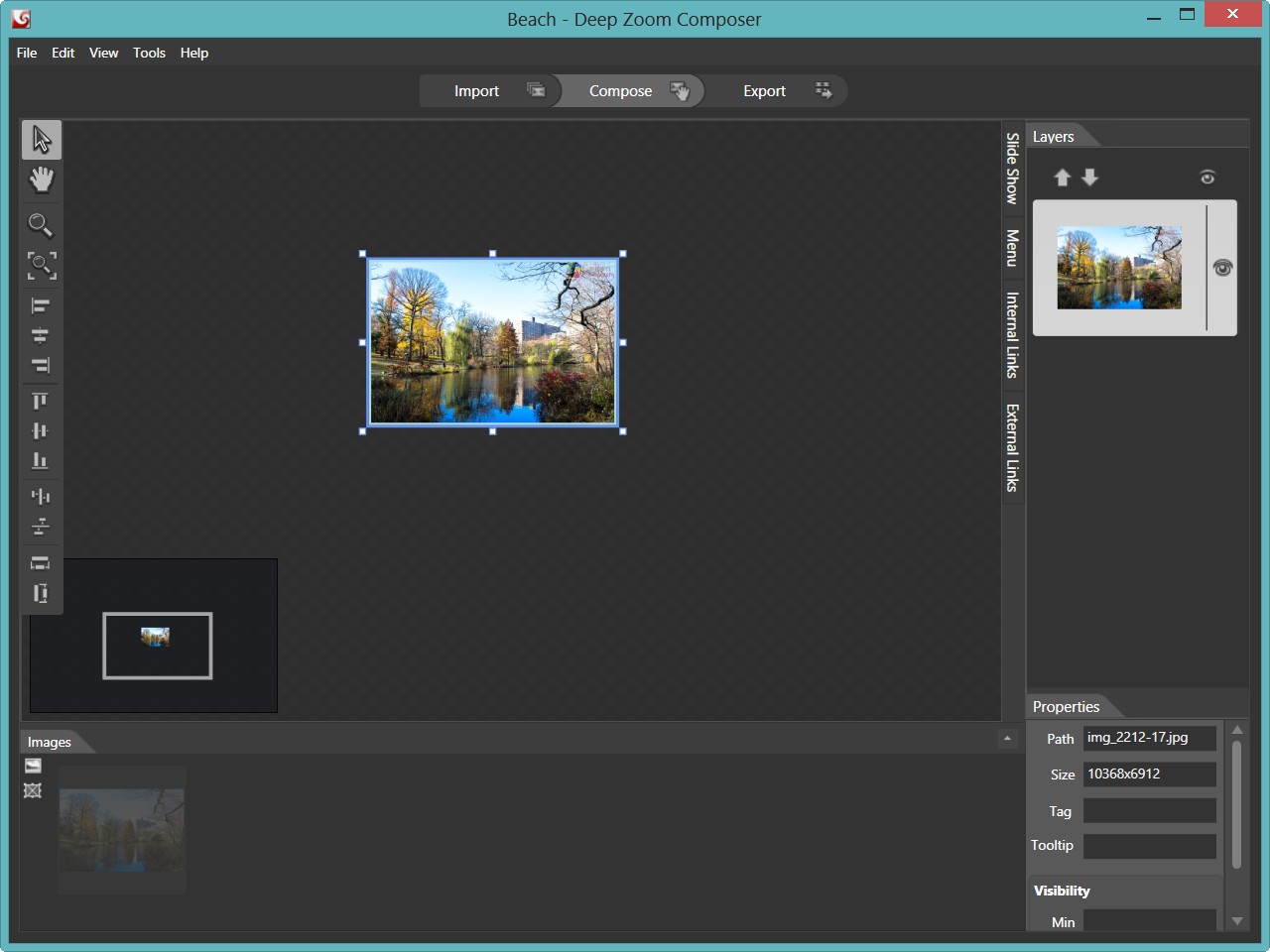Click the Align Bottom icon
The image size is (1270, 952).
[x=41, y=460]
